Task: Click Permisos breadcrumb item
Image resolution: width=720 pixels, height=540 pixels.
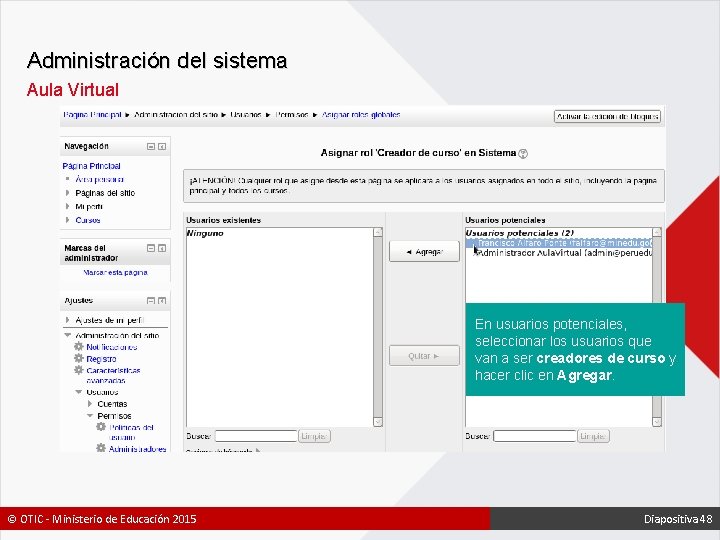Action: click(292, 115)
